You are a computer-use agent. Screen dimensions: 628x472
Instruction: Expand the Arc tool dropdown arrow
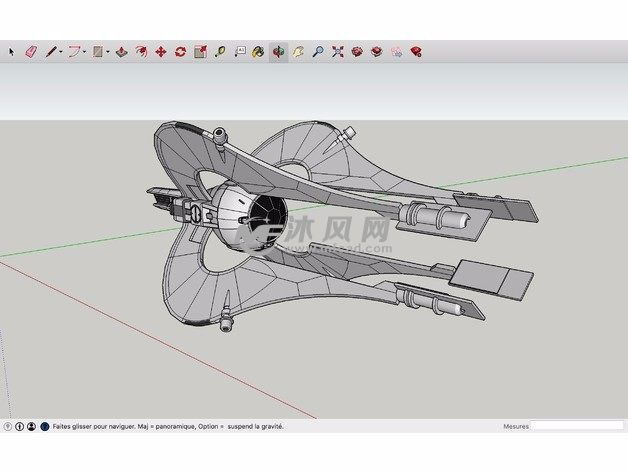click(85, 51)
